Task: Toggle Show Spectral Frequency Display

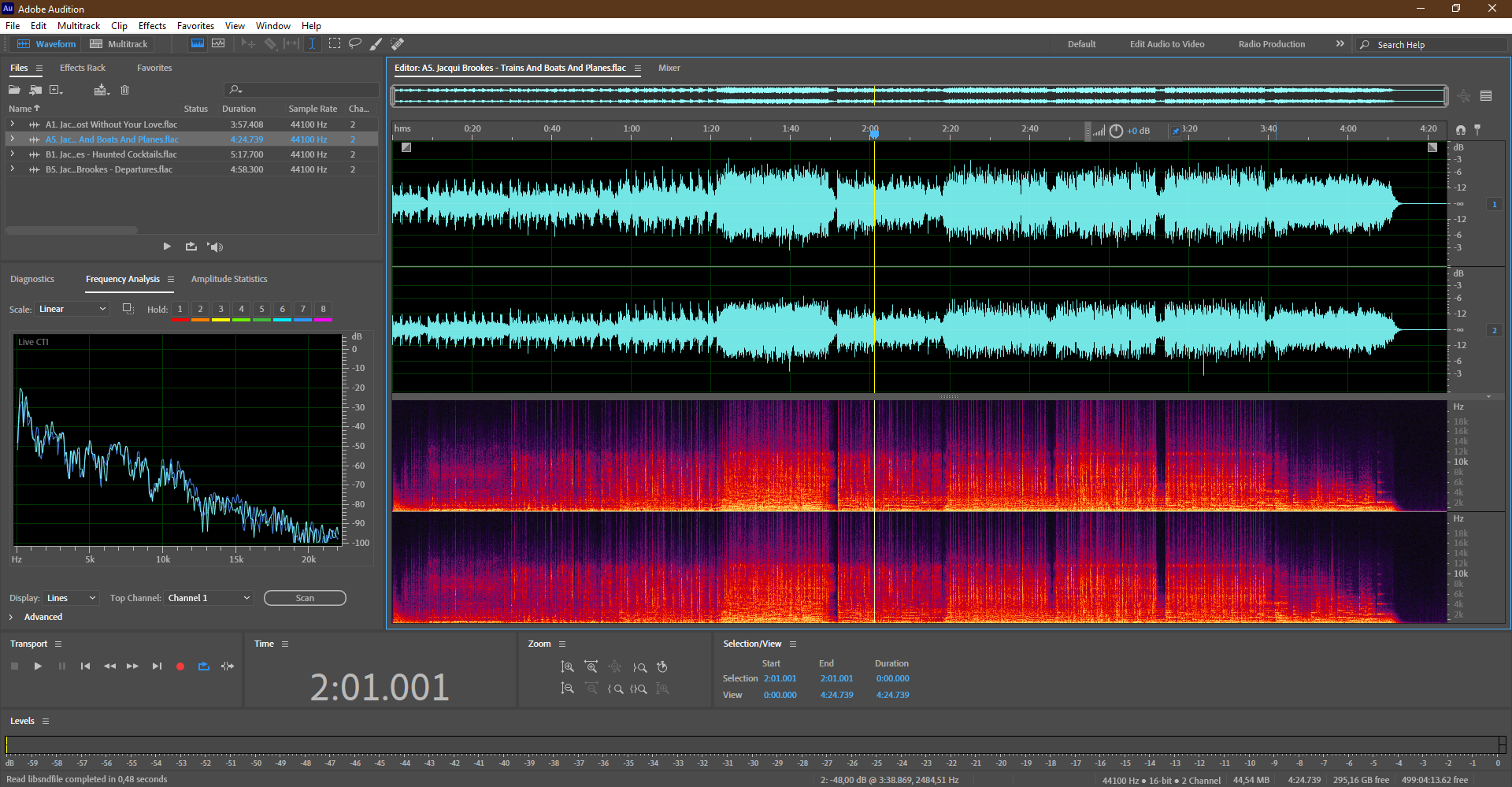Action: pos(198,44)
